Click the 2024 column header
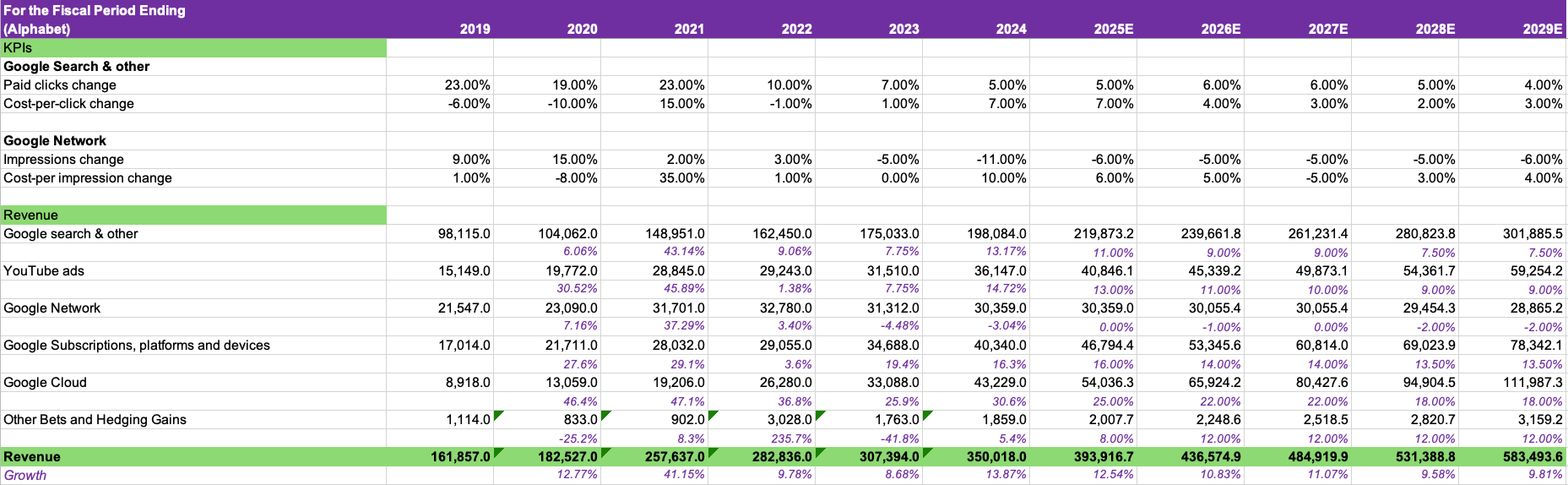Screen dimensions: 1568x485 pos(1012,29)
